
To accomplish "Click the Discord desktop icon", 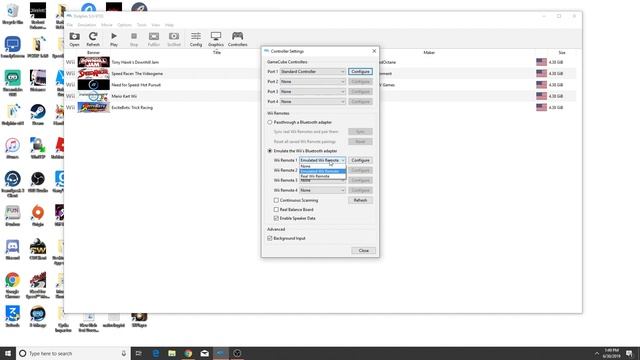I will click(x=12, y=249).
